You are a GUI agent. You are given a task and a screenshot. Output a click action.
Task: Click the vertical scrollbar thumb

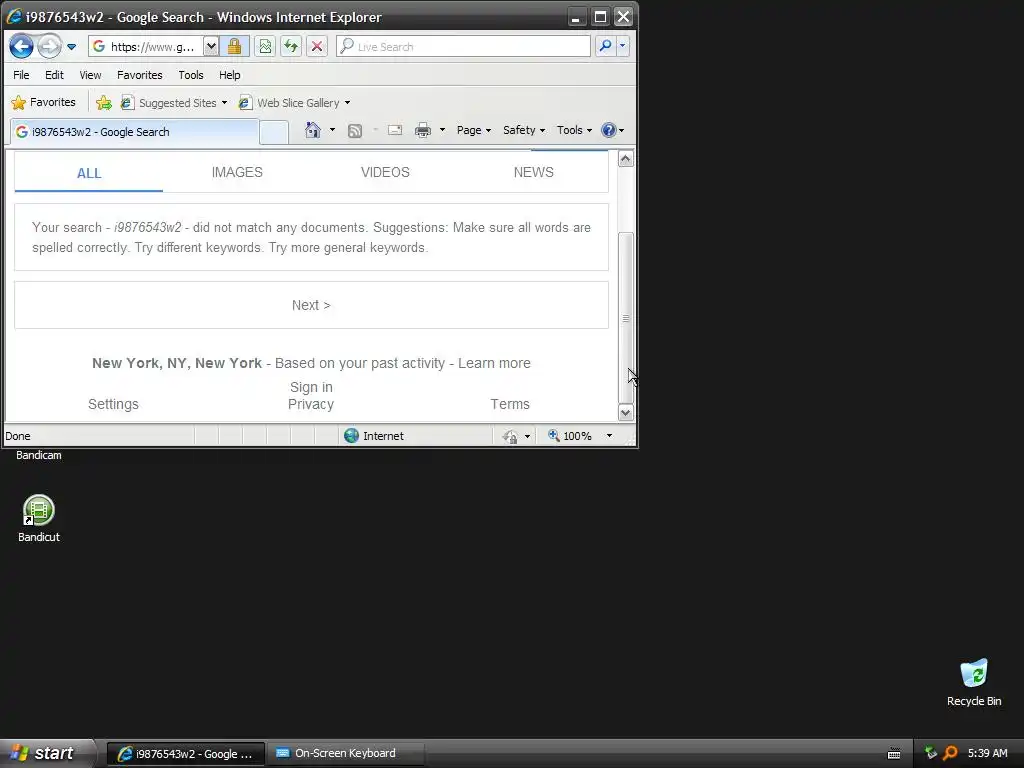(626, 318)
